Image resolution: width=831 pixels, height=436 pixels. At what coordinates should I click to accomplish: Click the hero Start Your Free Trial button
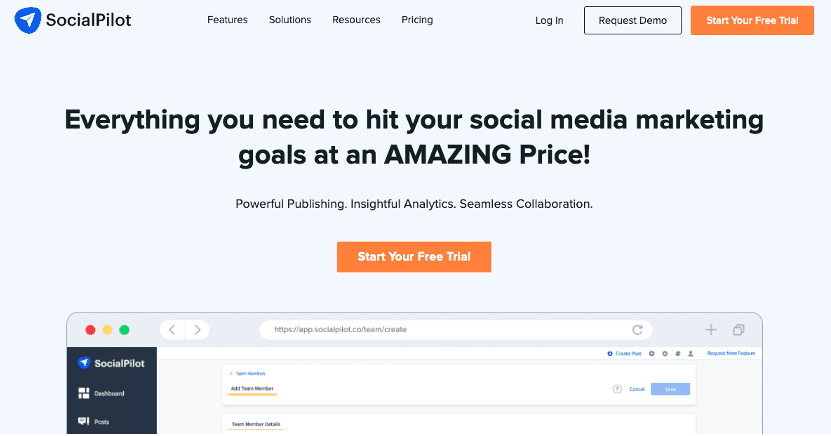414,257
